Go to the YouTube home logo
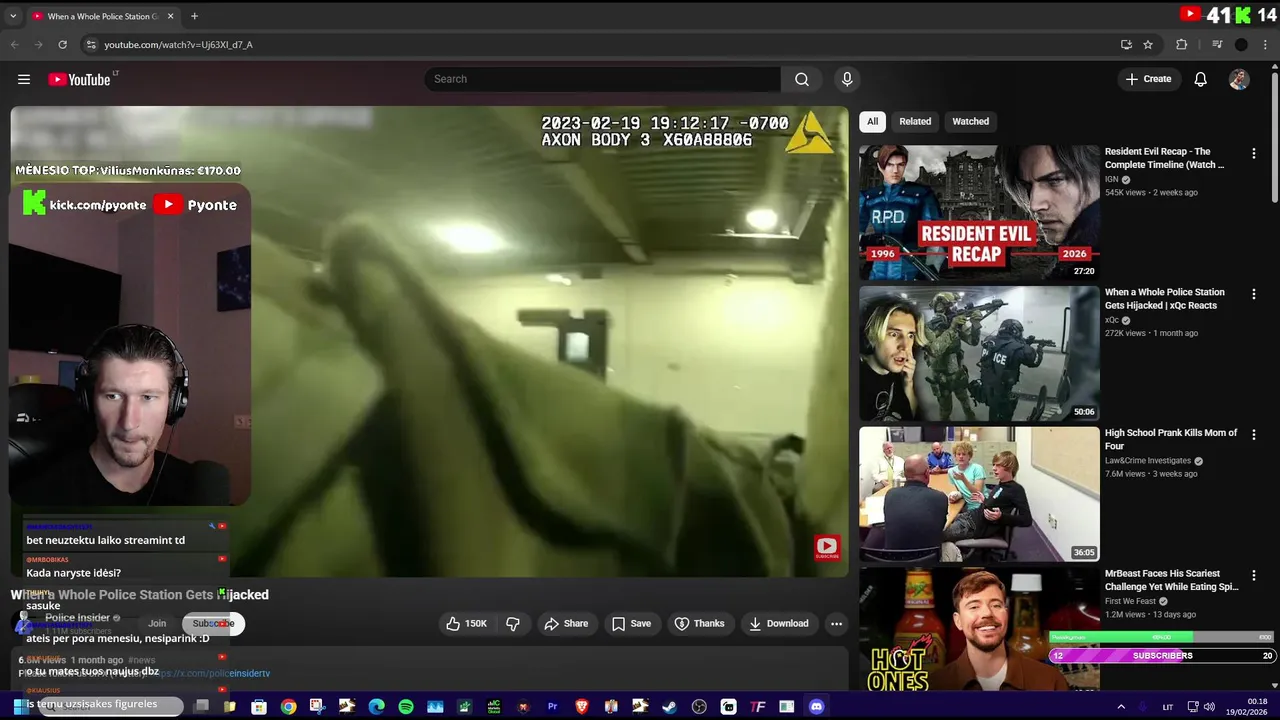Image resolution: width=1280 pixels, height=720 pixels. click(79, 79)
